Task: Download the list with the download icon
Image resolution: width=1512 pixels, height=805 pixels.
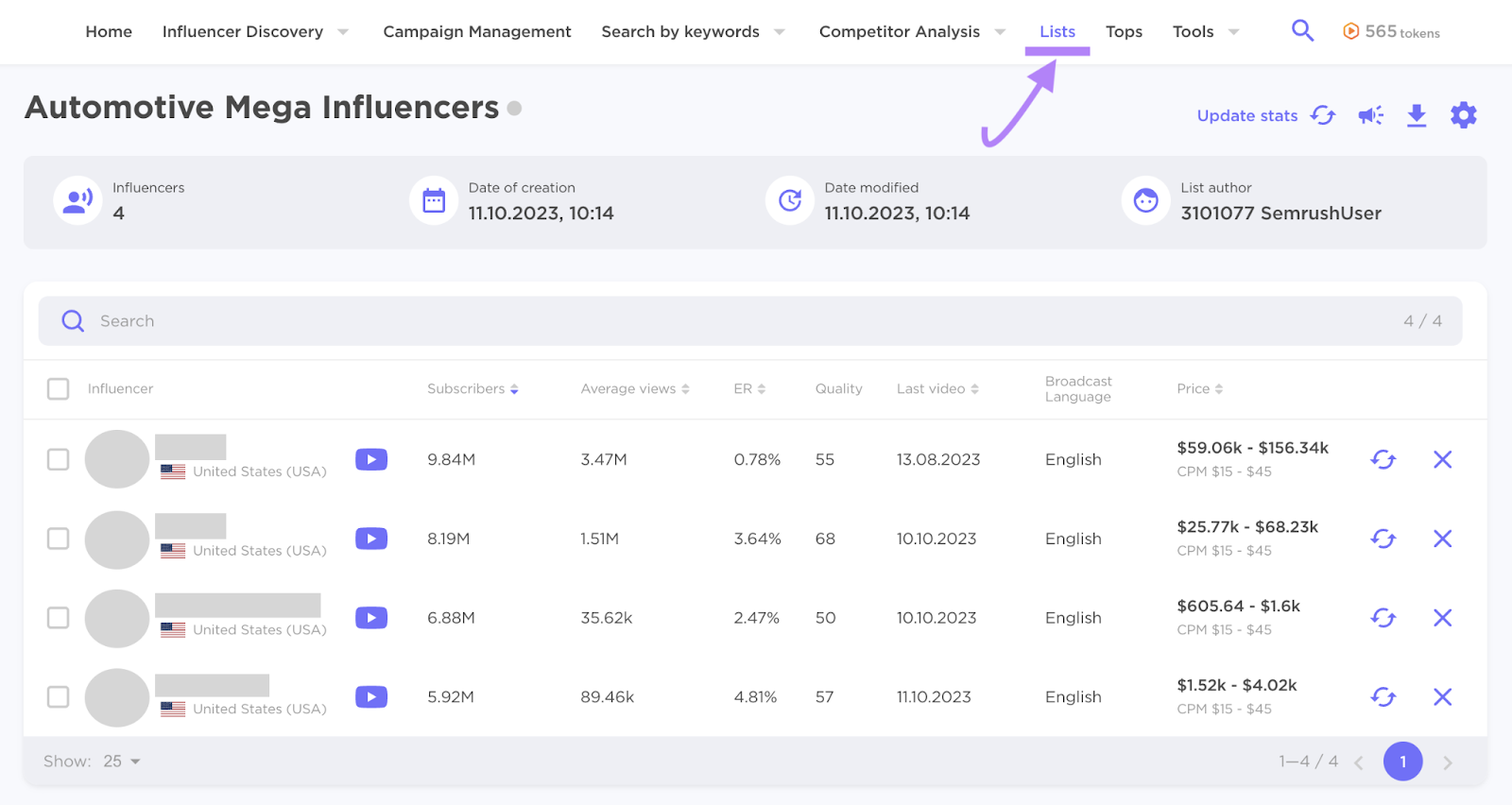Action: [x=1416, y=115]
